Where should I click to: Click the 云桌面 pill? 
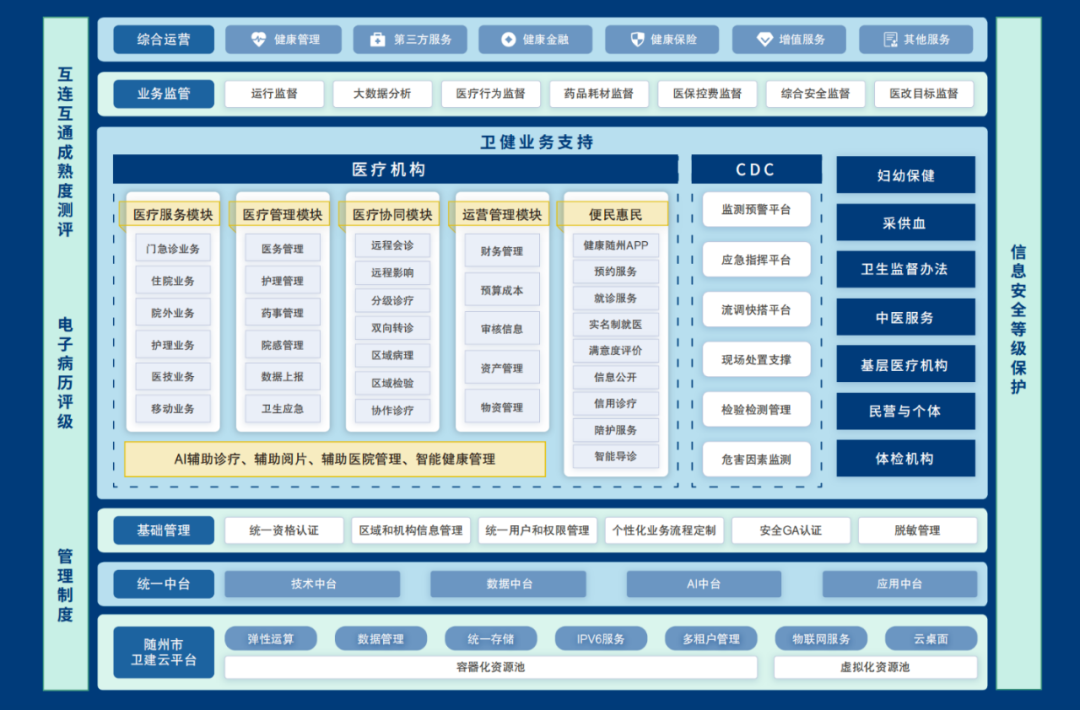931,639
